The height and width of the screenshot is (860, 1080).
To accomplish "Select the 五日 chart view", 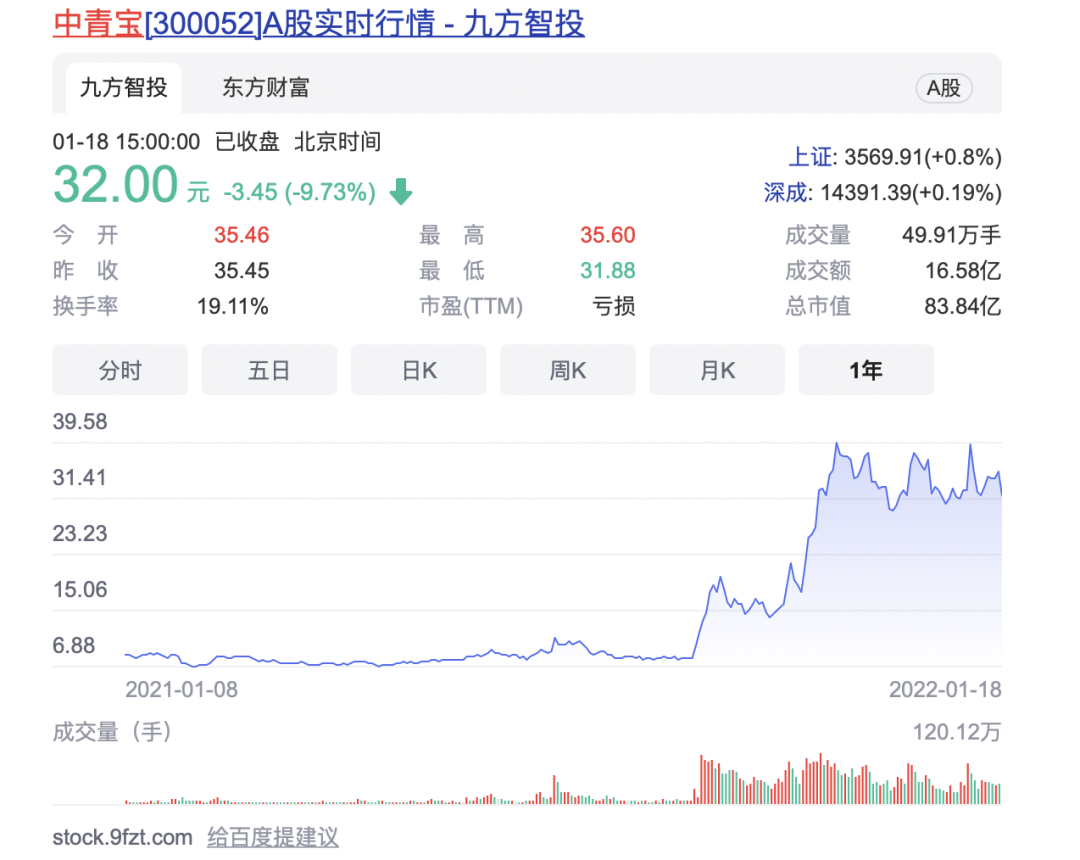I will pyautogui.click(x=269, y=370).
